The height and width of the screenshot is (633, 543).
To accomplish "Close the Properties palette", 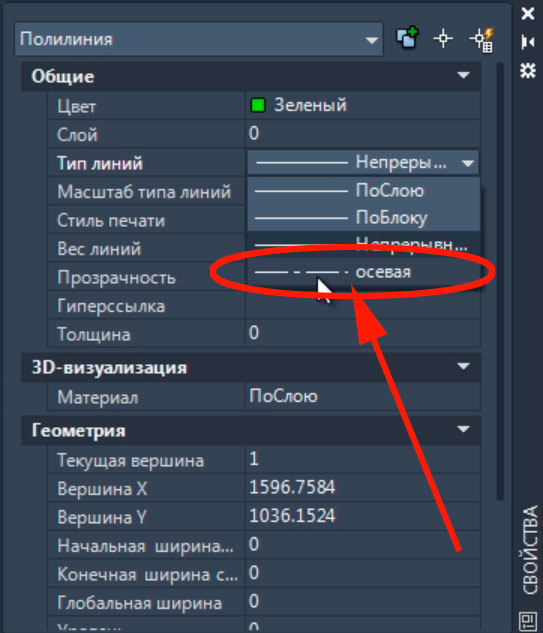I will 528,14.
